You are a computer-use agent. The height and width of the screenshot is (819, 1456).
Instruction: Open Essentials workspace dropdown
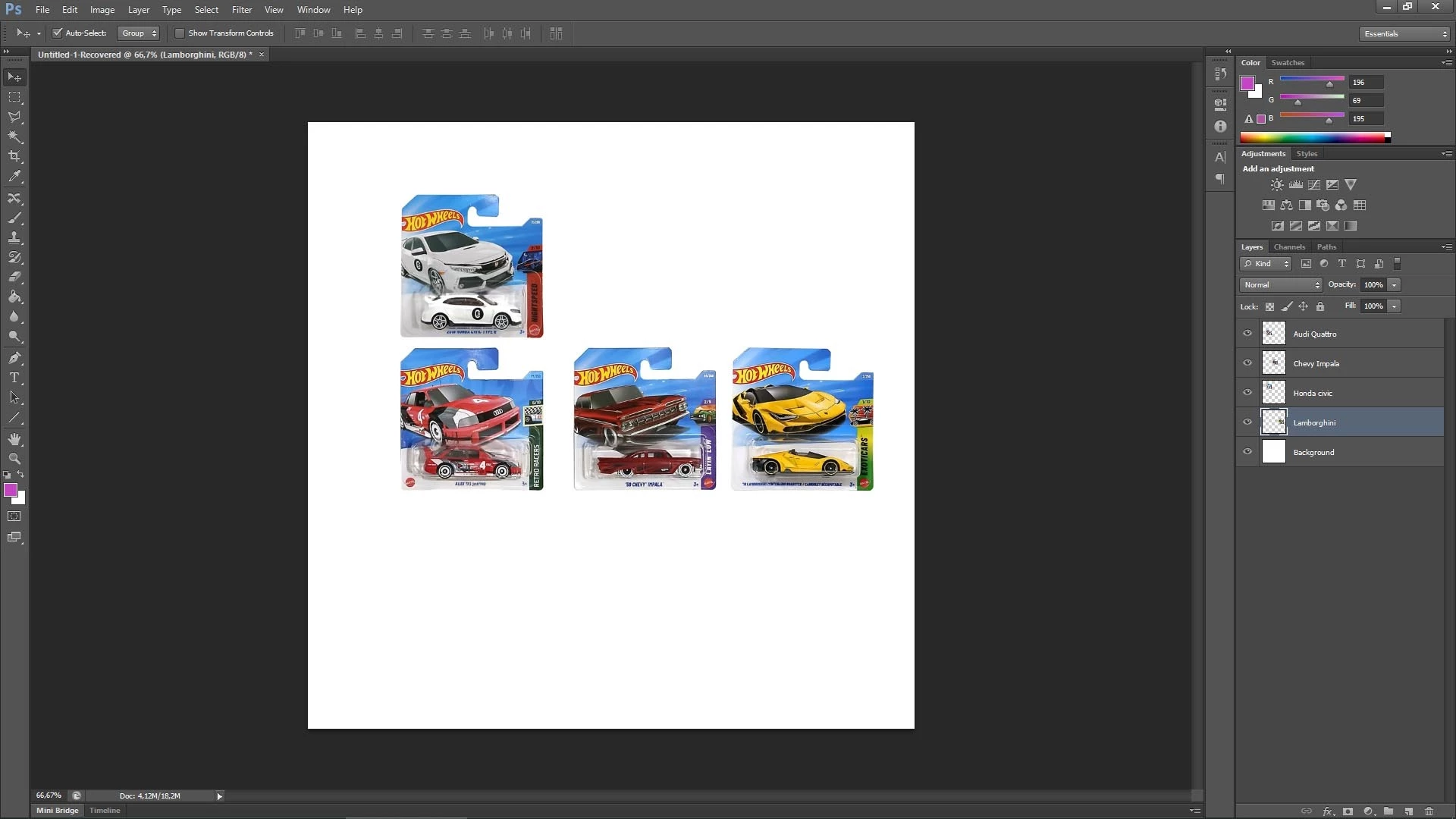pyautogui.click(x=1404, y=34)
